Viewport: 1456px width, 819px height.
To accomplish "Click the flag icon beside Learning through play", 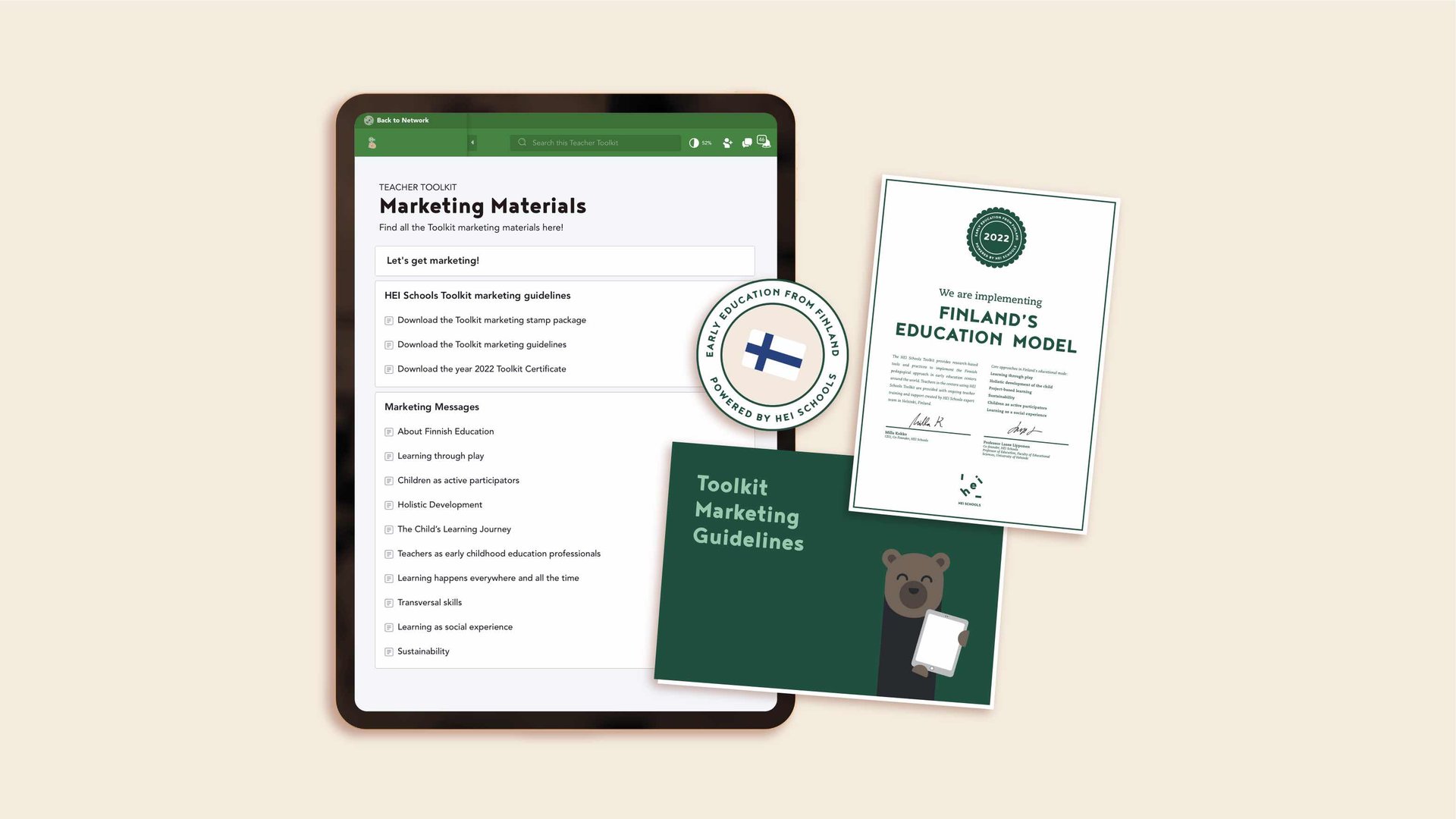I will pyautogui.click(x=388, y=456).
